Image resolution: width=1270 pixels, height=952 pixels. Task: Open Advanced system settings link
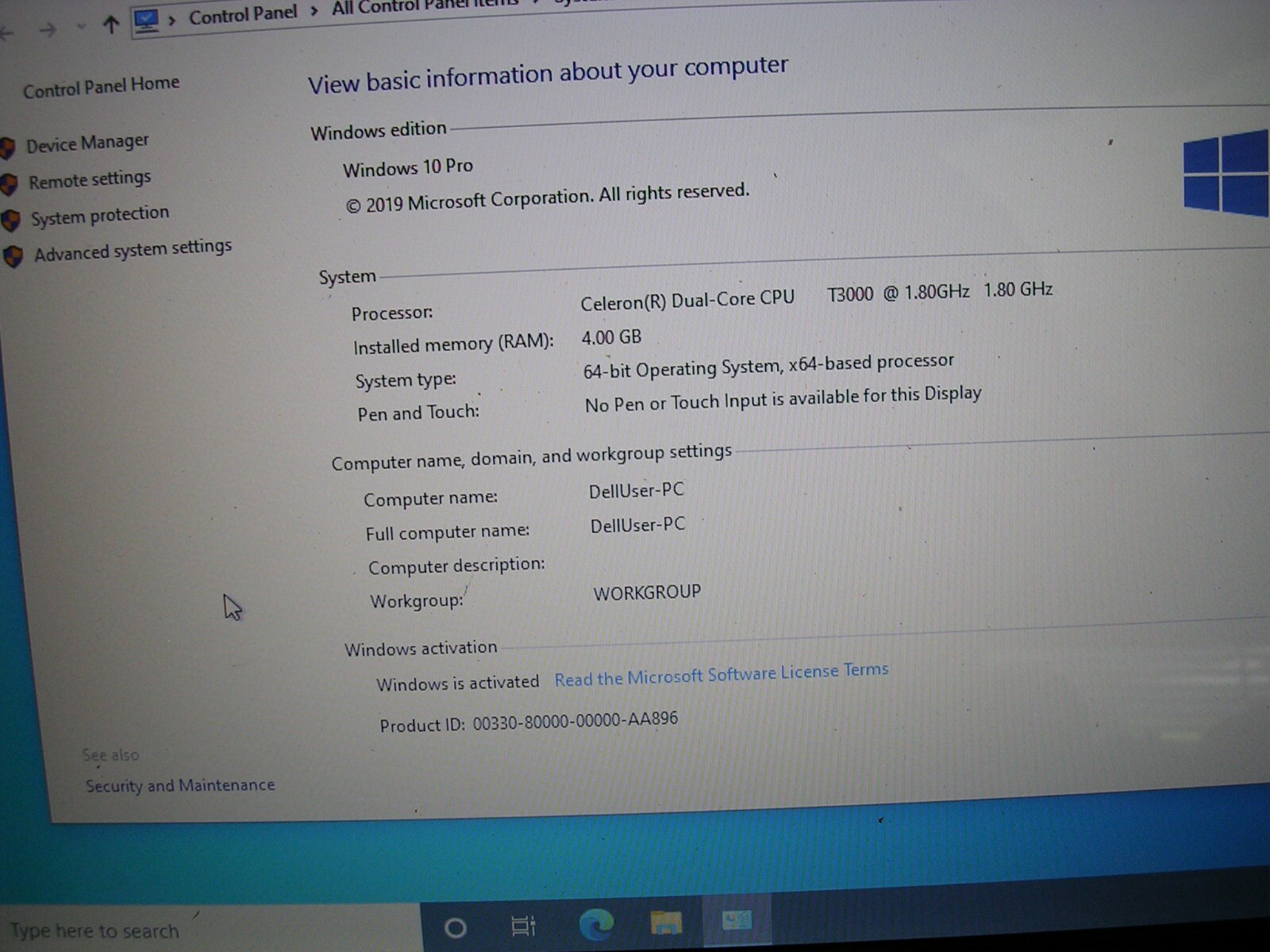[x=133, y=251]
